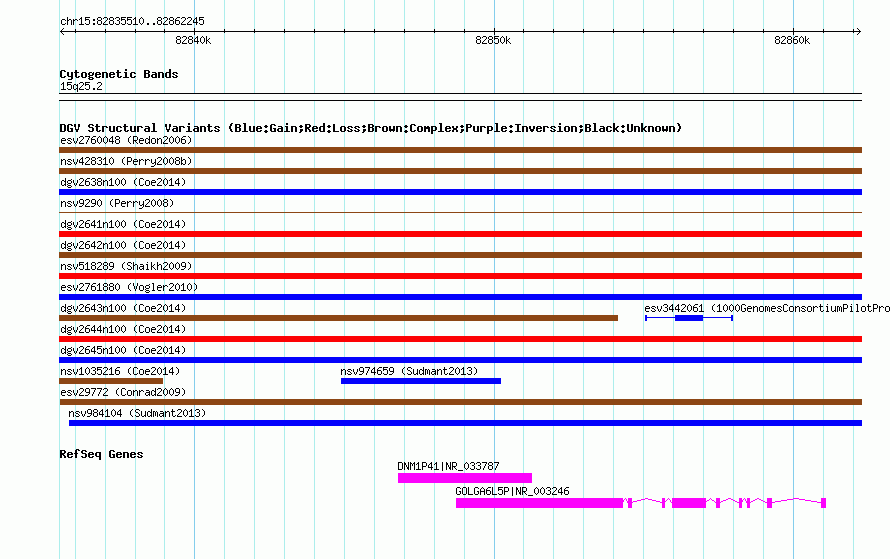Open DNM1P41|NR_033787 gene label
890x559 pixels.
[448, 466]
